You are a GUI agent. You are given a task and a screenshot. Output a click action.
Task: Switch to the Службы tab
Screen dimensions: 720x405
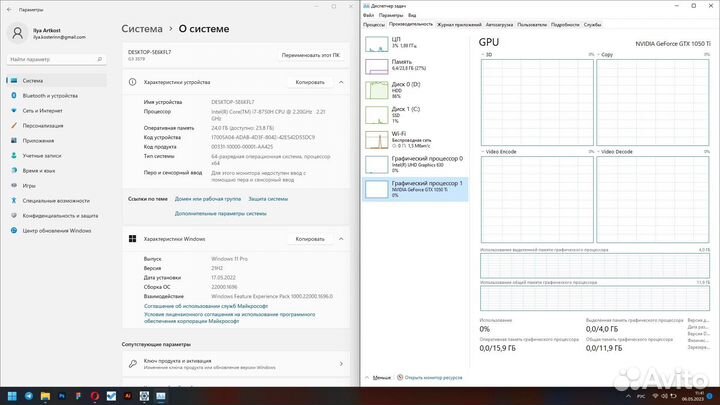(x=592, y=25)
